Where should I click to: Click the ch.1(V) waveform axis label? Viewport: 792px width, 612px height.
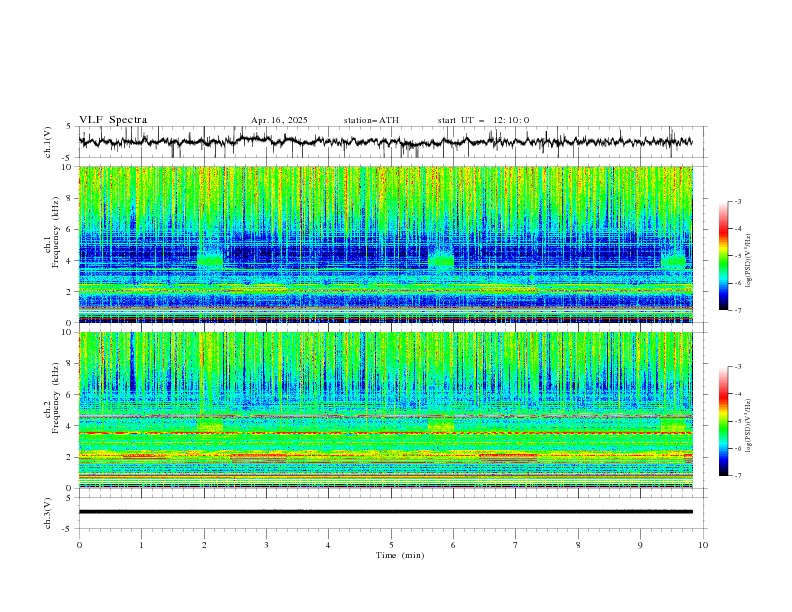48,142
